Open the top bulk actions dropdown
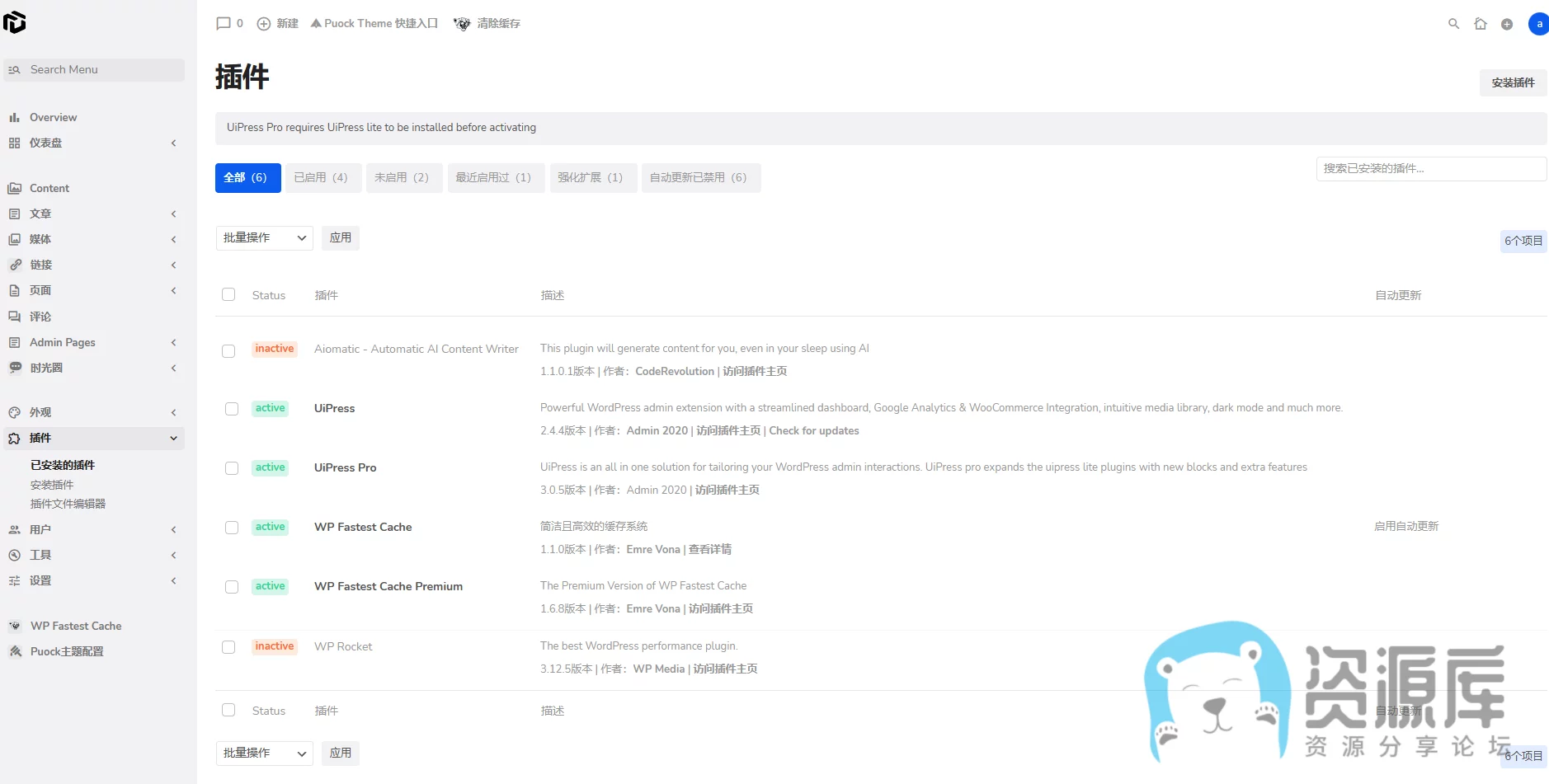 click(264, 238)
